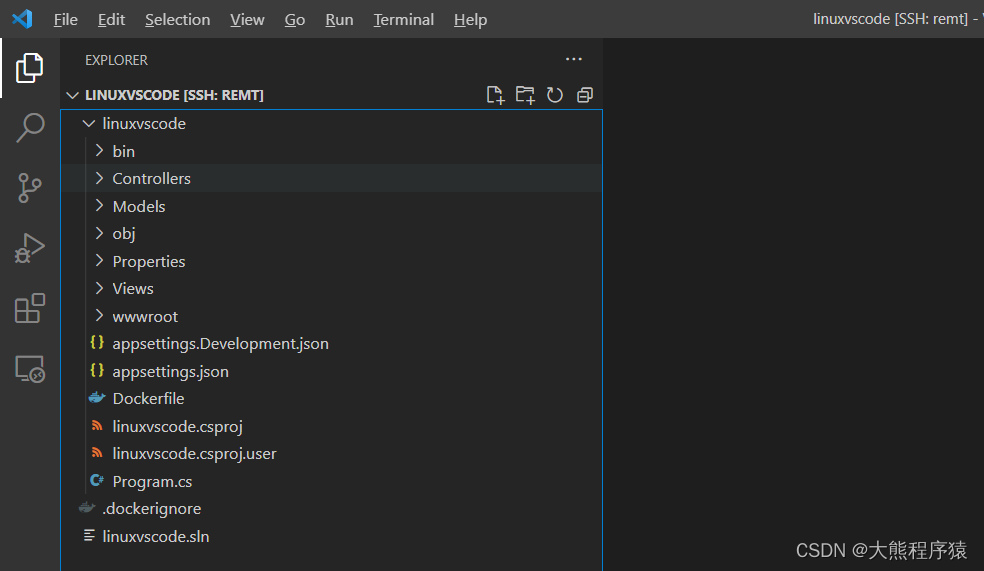Viewport: 984px width, 571px height.
Task: Collapse the linuxvscode root folder
Action: pos(89,124)
